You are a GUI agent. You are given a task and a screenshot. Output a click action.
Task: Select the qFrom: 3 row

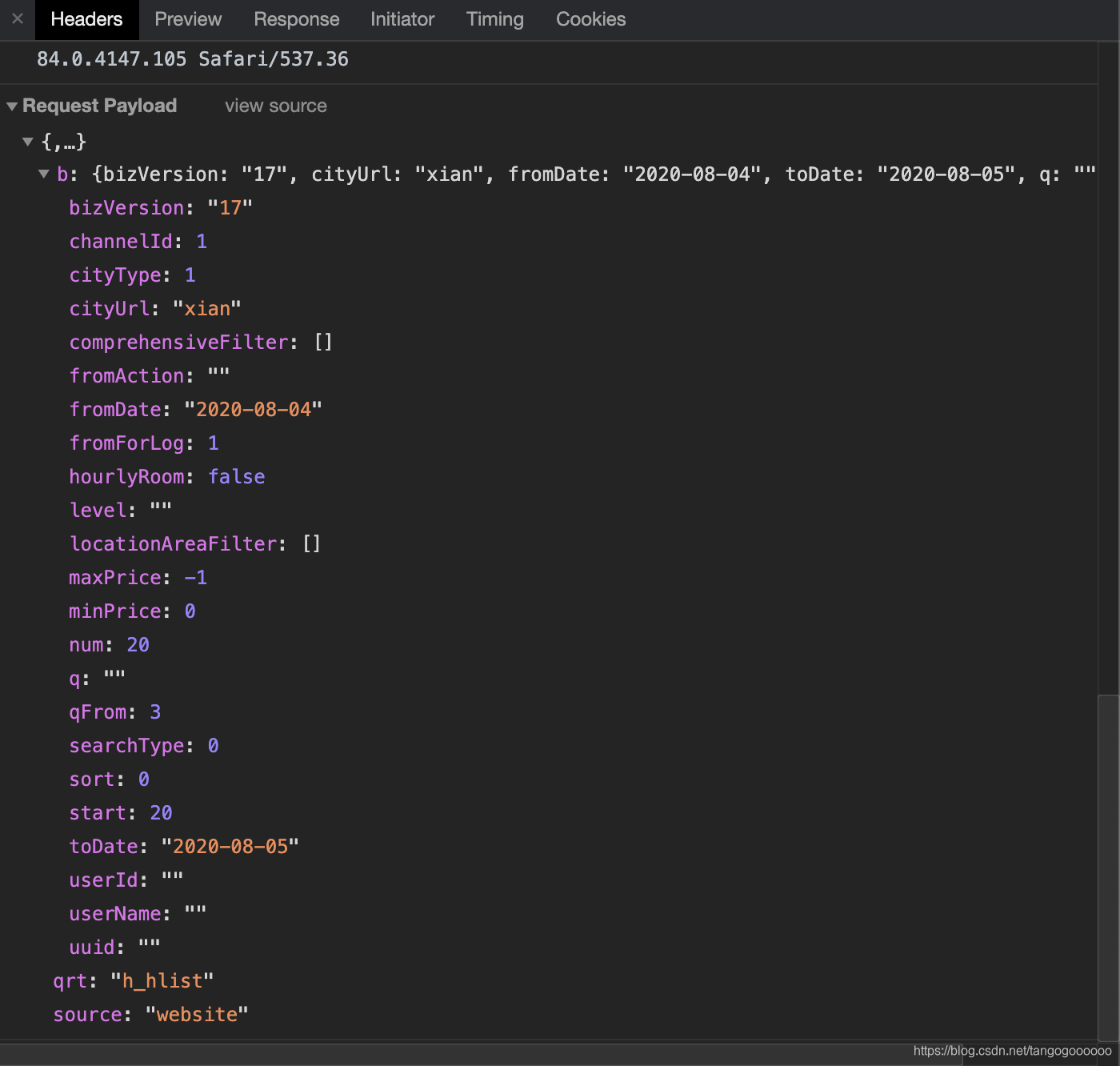click(x=115, y=712)
